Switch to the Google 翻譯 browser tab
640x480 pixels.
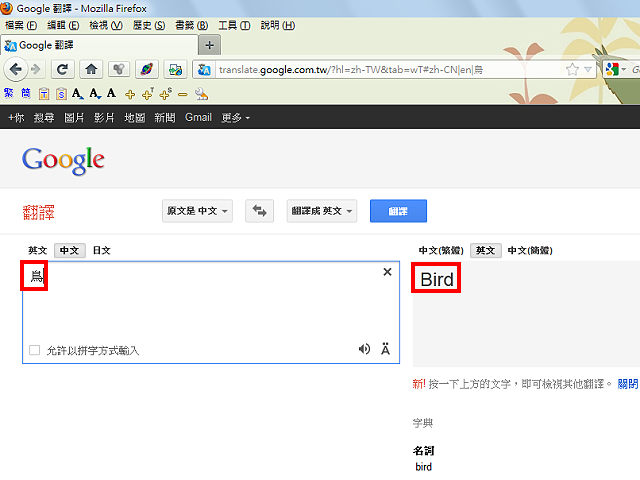tap(100, 45)
